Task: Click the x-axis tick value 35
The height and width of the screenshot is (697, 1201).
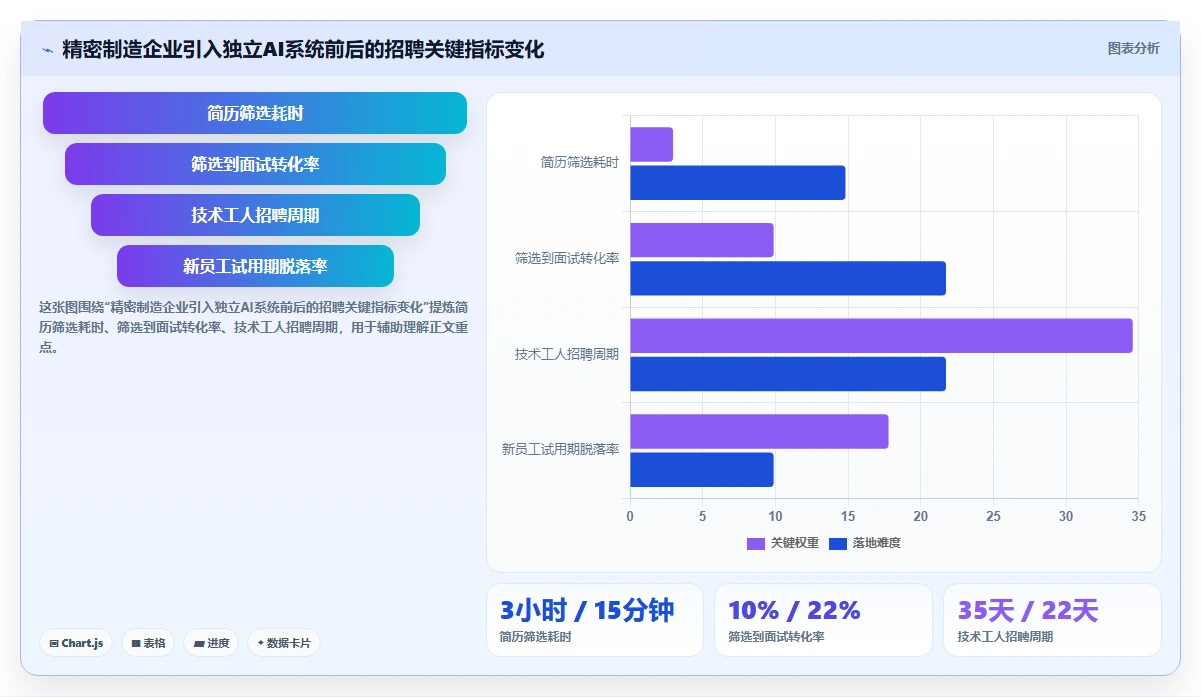Action: click(x=1138, y=516)
